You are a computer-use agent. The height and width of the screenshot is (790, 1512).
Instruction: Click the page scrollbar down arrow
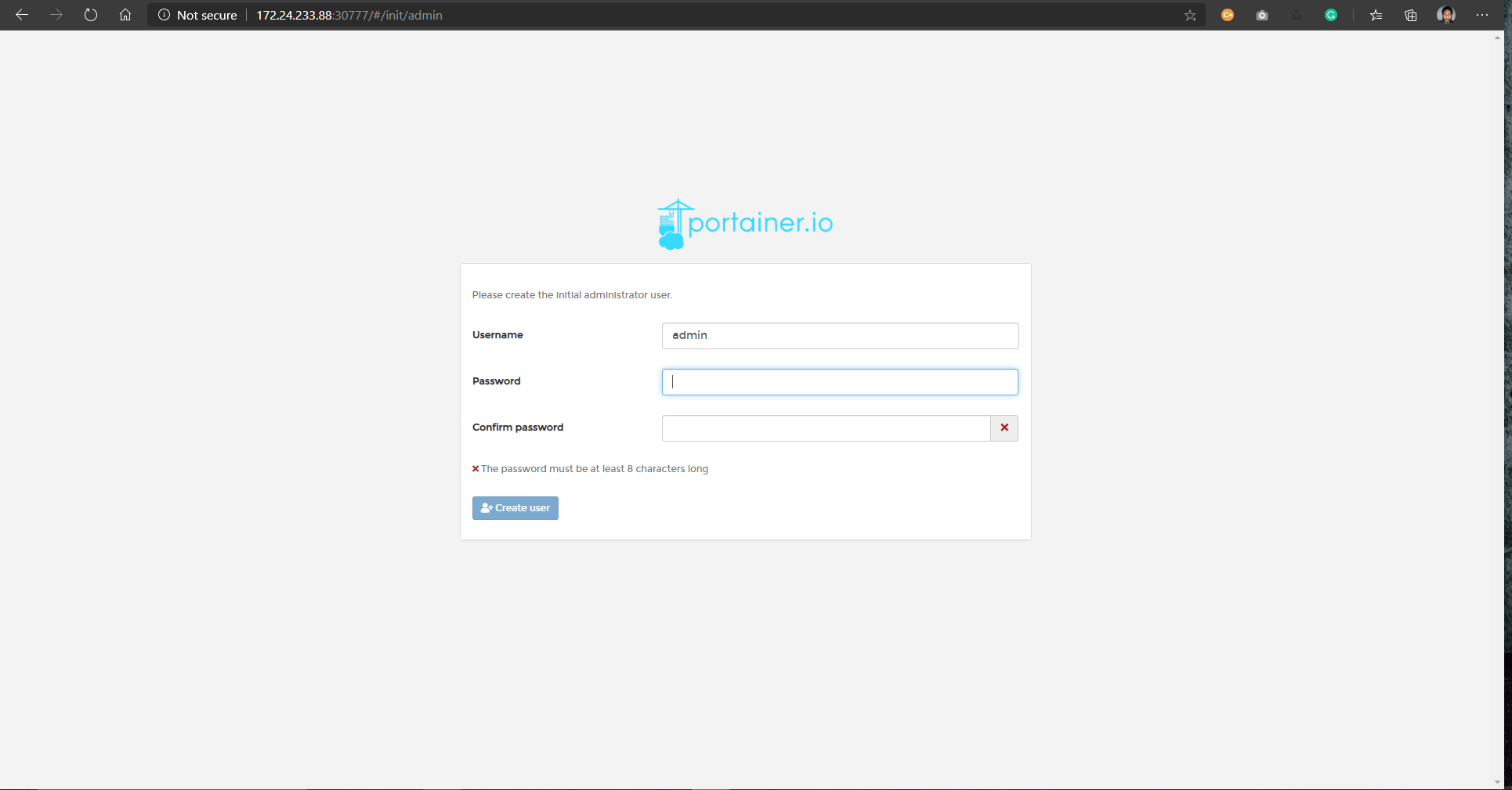pos(1498,781)
